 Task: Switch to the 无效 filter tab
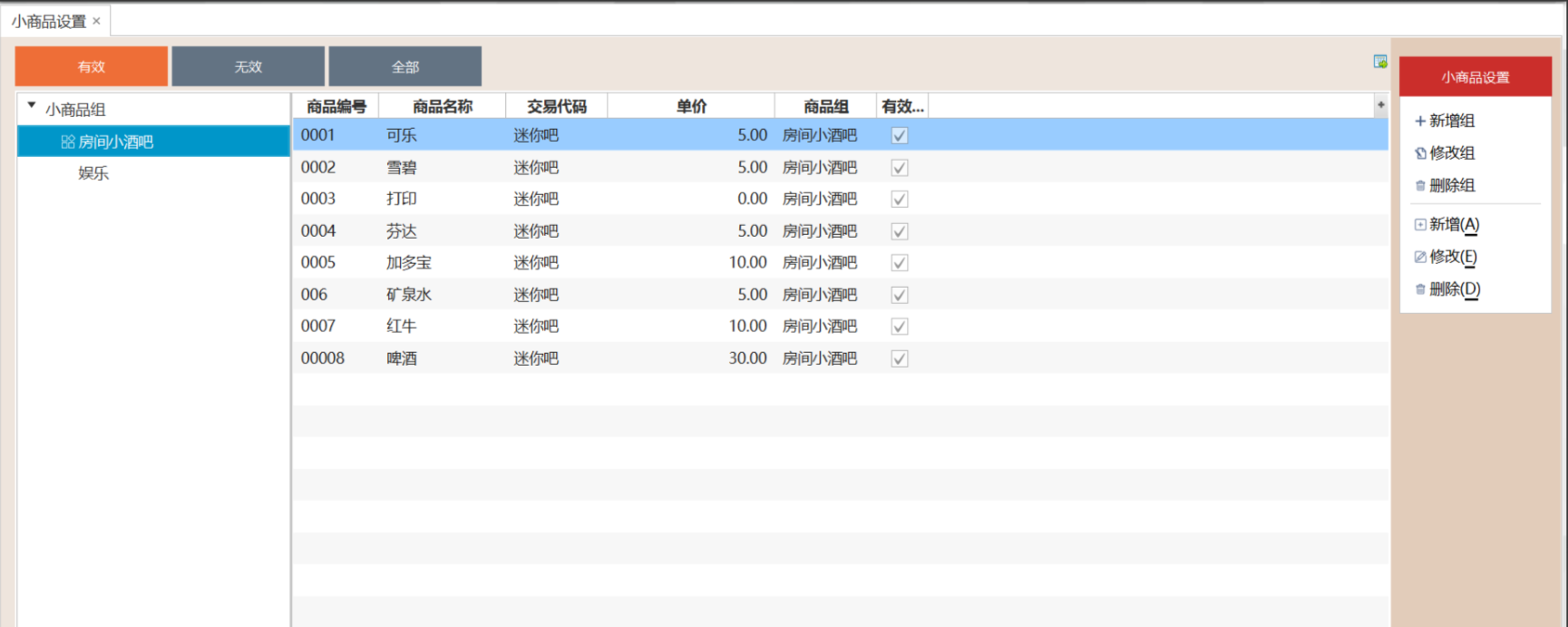click(248, 66)
